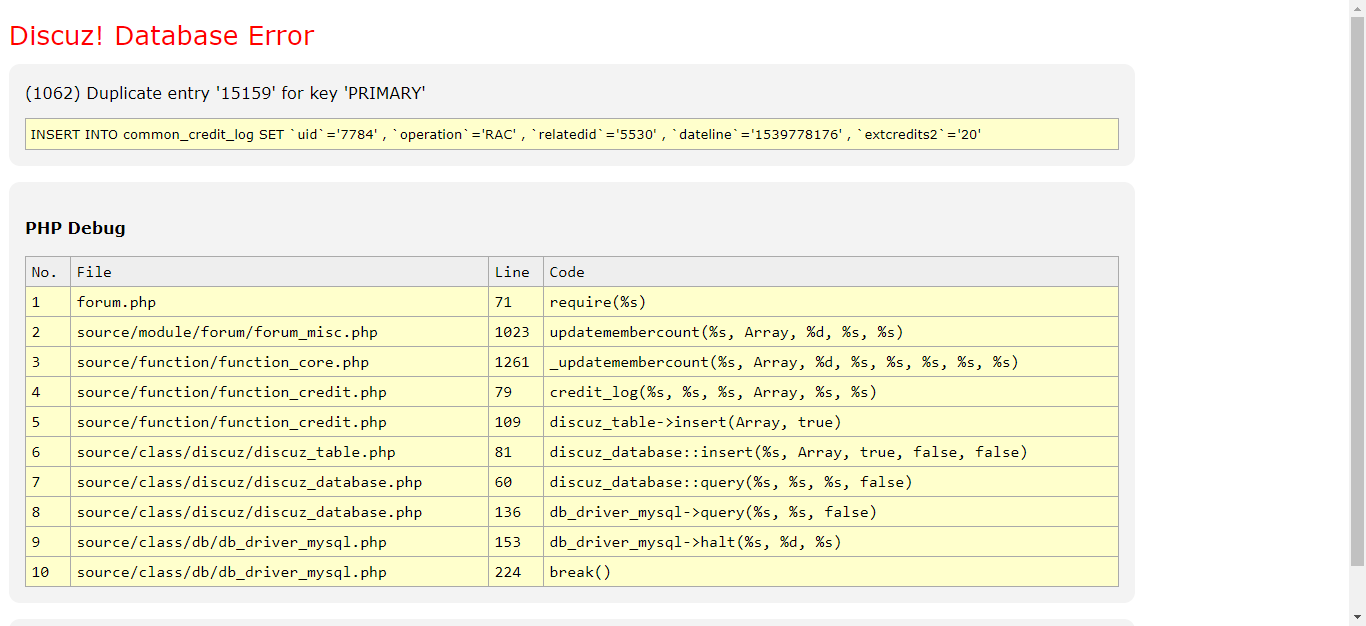The height and width of the screenshot is (626, 1366).
Task: Click the _updatemembercount code cell
Action: click(831, 362)
